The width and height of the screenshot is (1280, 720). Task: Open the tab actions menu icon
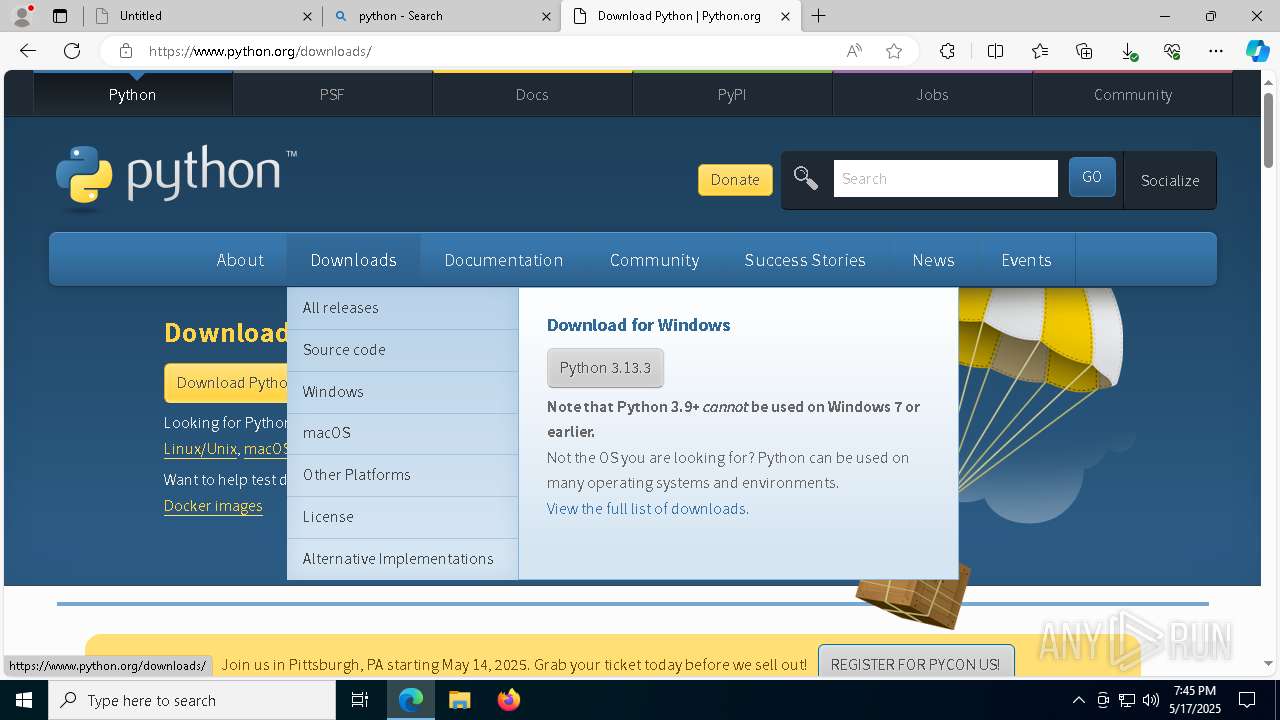[x=60, y=16]
